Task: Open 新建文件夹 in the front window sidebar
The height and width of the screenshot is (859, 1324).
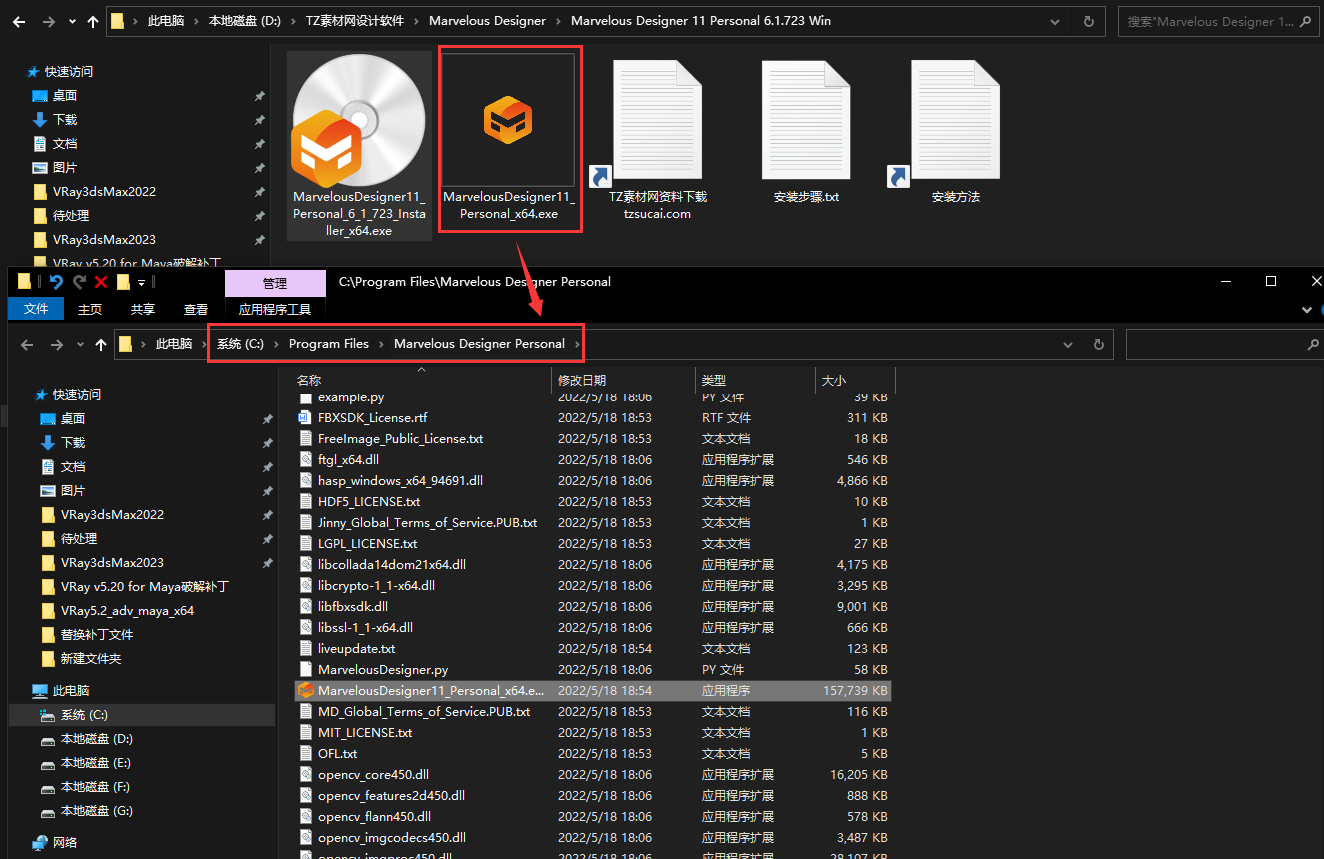Action: [x=91, y=659]
